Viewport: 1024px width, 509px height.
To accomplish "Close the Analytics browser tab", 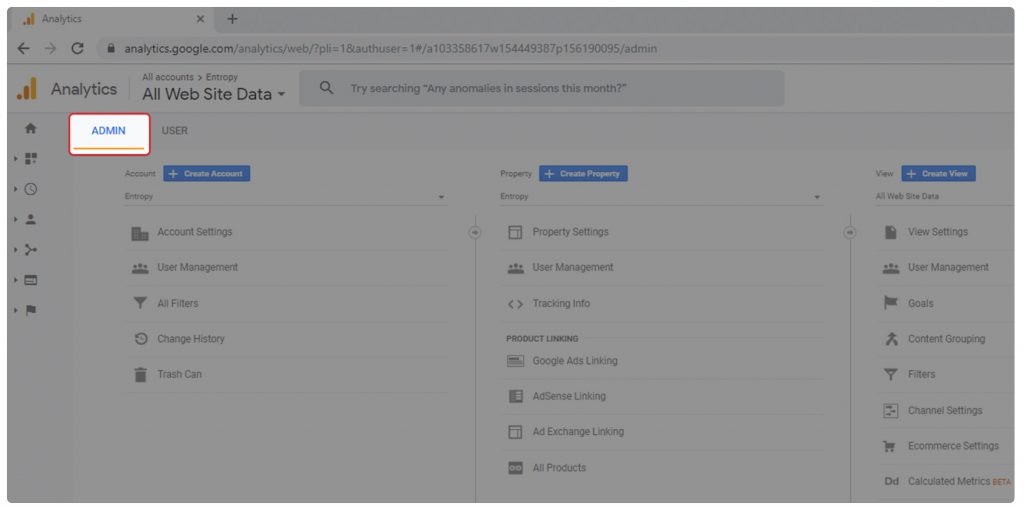I will pos(200,19).
